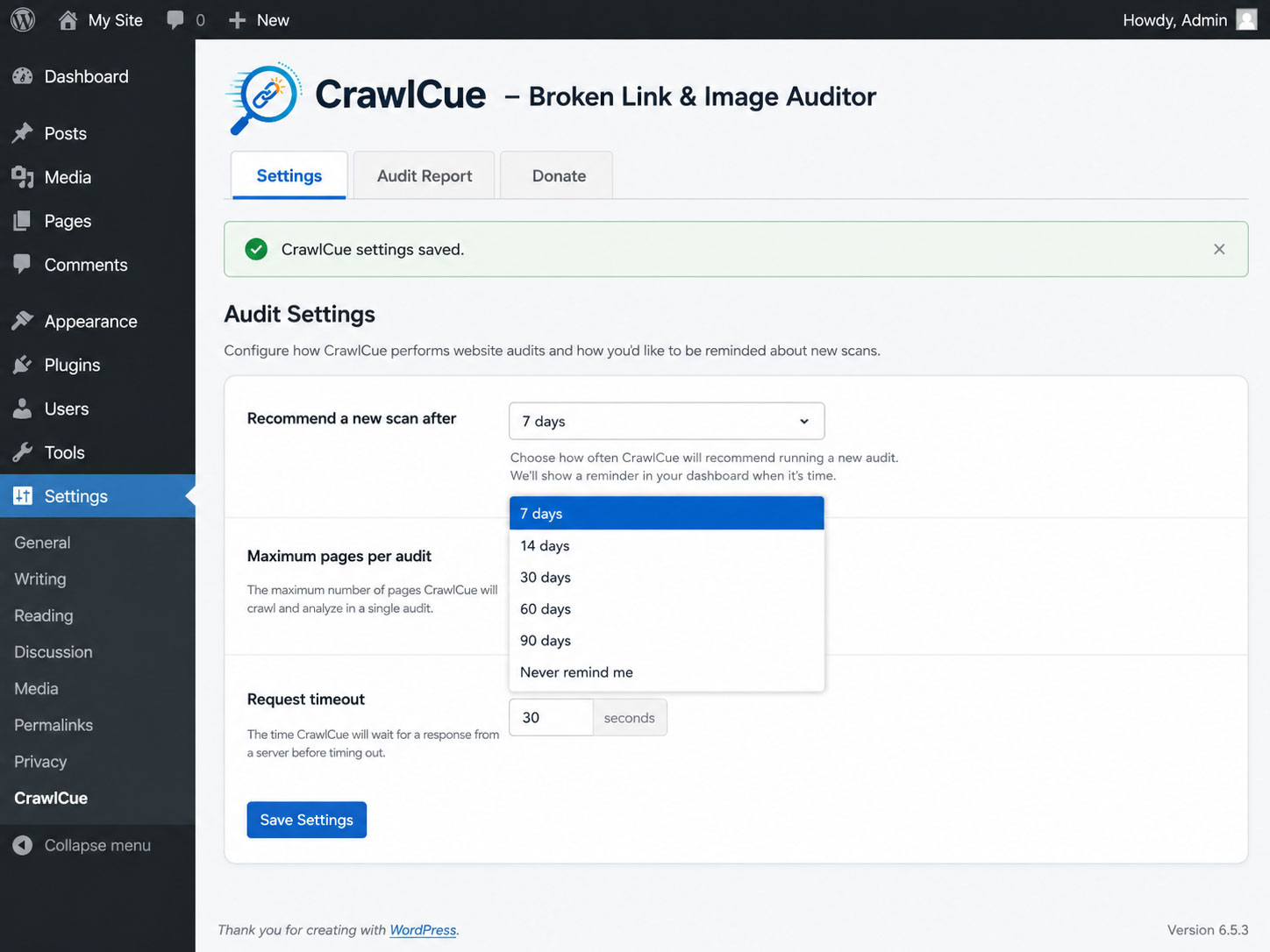Click the Comments speech bubble sidebar icon
1270x952 pixels.
[x=23, y=264]
